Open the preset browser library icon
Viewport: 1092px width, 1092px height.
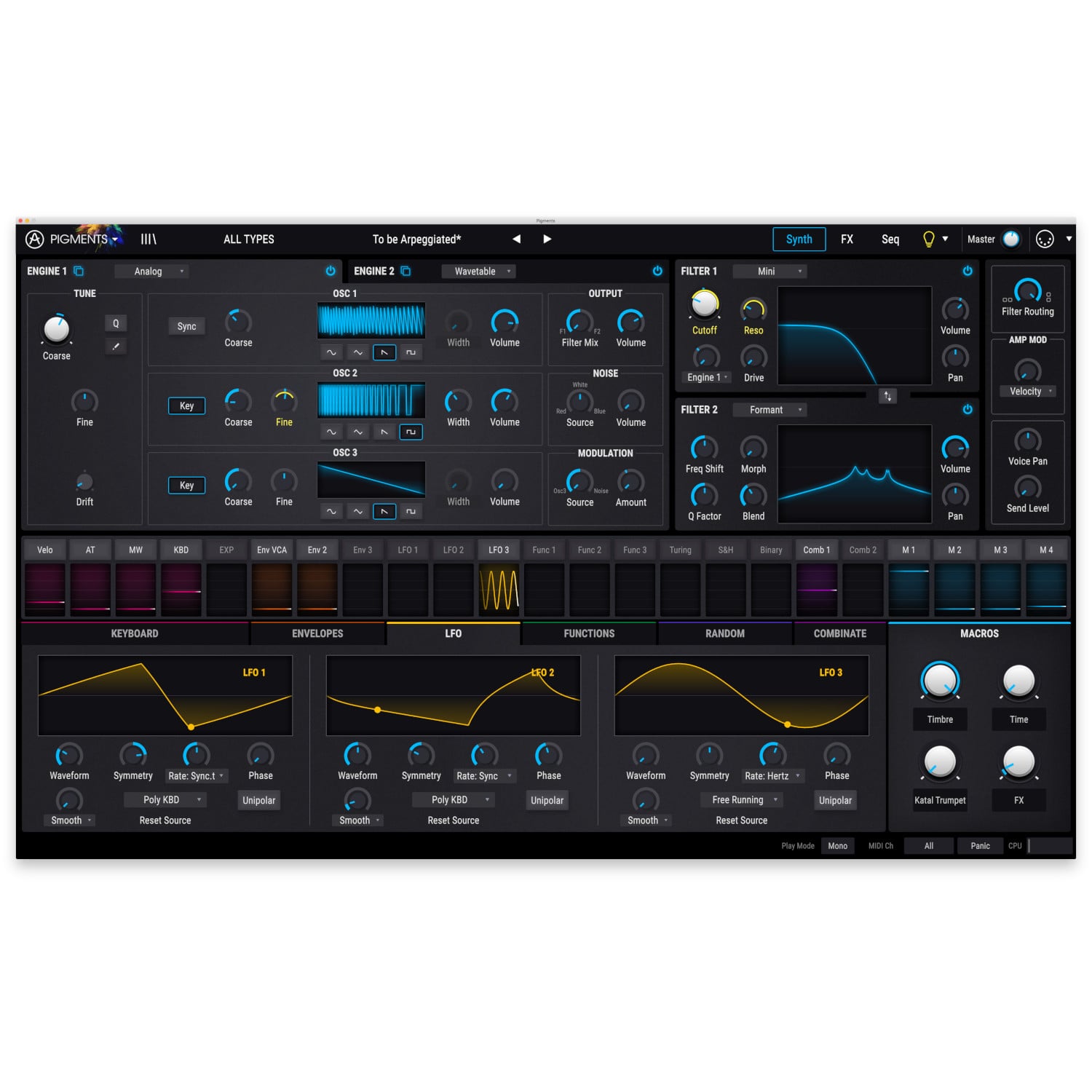coord(149,239)
